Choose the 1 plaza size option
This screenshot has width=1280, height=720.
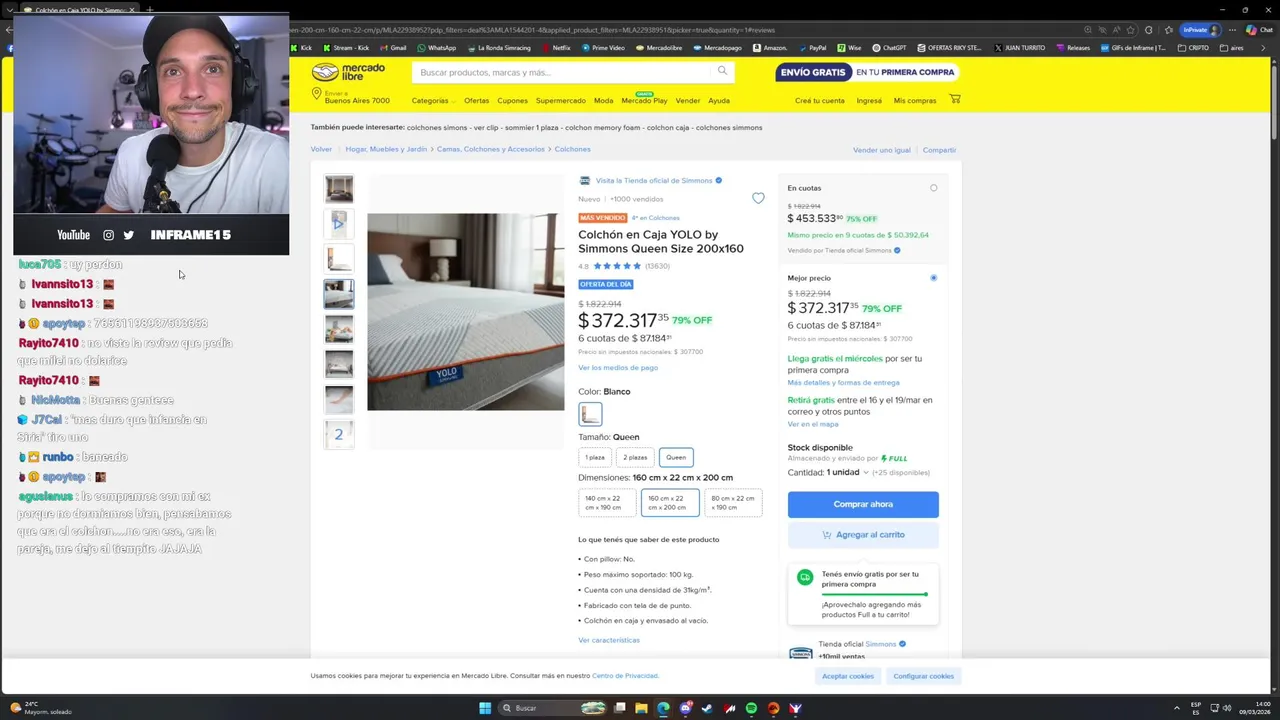[595, 457]
